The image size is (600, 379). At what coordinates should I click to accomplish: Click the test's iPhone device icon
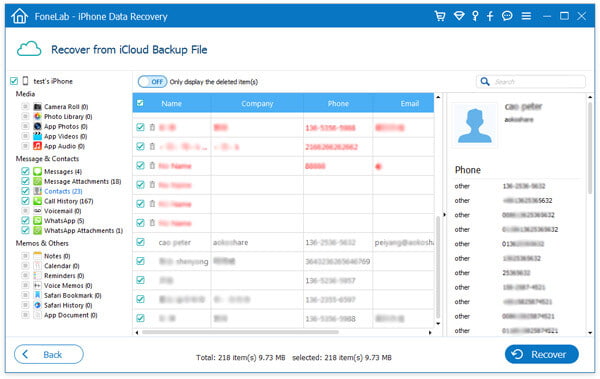25,81
